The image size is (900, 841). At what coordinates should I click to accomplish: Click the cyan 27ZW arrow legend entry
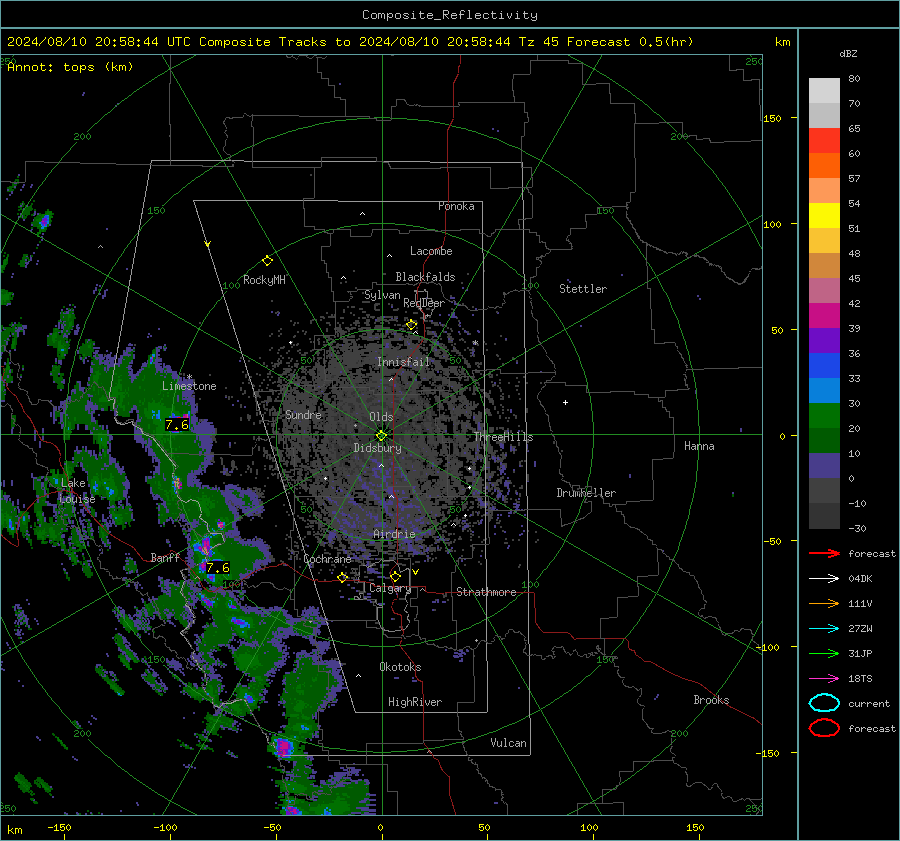[824, 629]
